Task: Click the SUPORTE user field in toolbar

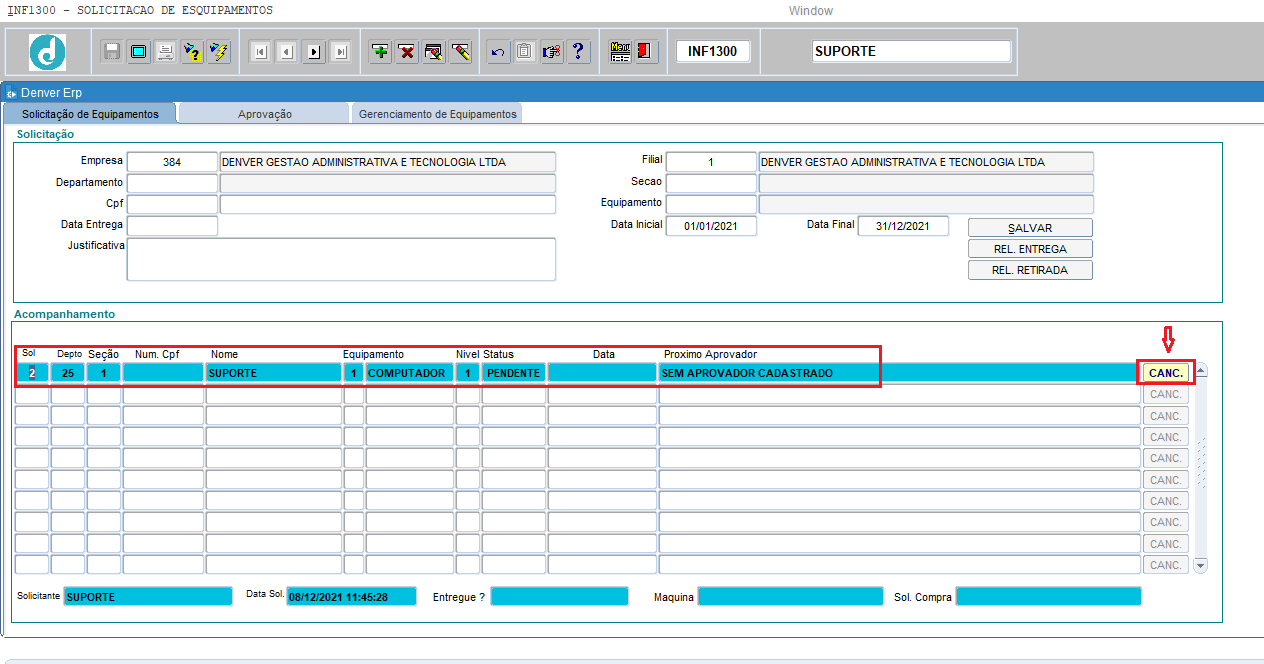Action: [911, 51]
